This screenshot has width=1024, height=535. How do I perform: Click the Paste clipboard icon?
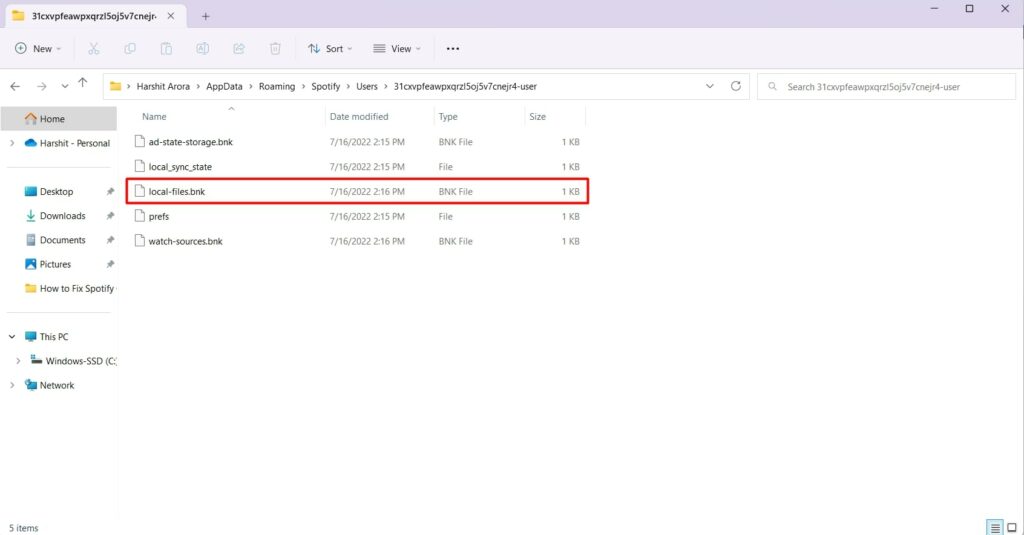pyautogui.click(x=166, y=48)
